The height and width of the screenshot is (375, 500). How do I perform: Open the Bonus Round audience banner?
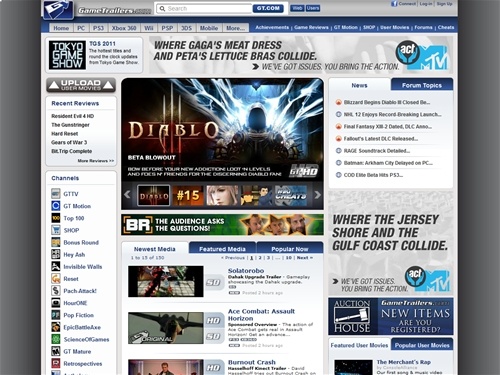point(222,225)
